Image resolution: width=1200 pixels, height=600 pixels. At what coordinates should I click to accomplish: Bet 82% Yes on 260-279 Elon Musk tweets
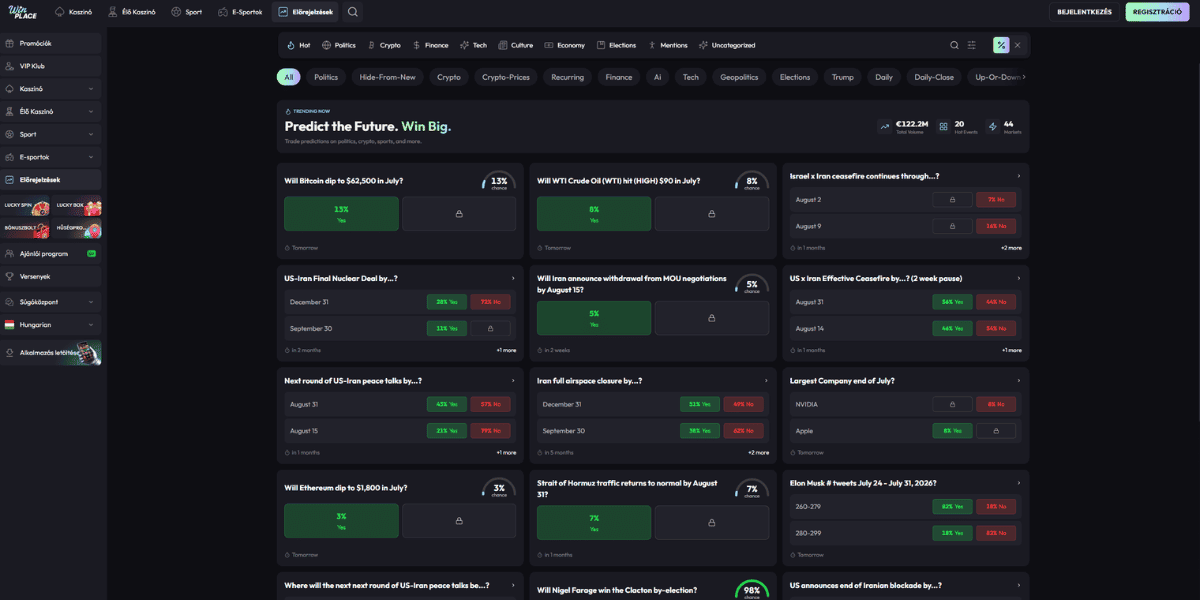952,507
